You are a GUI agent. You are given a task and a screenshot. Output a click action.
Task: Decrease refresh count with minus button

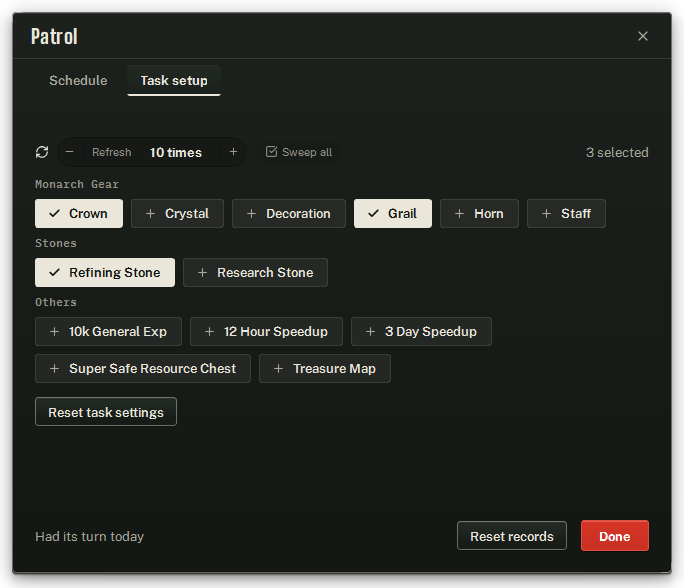click(70, 152)
